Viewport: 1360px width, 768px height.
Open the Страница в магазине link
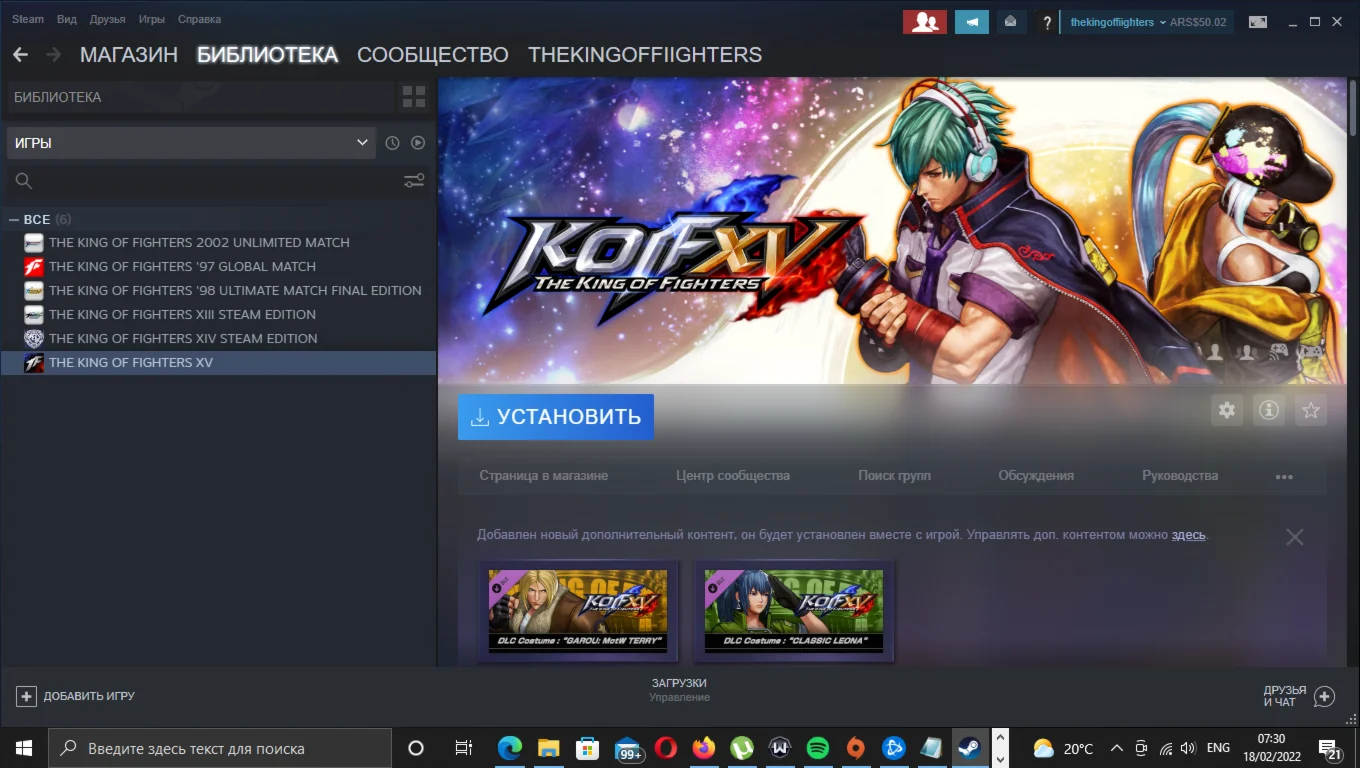click(544, 476)
